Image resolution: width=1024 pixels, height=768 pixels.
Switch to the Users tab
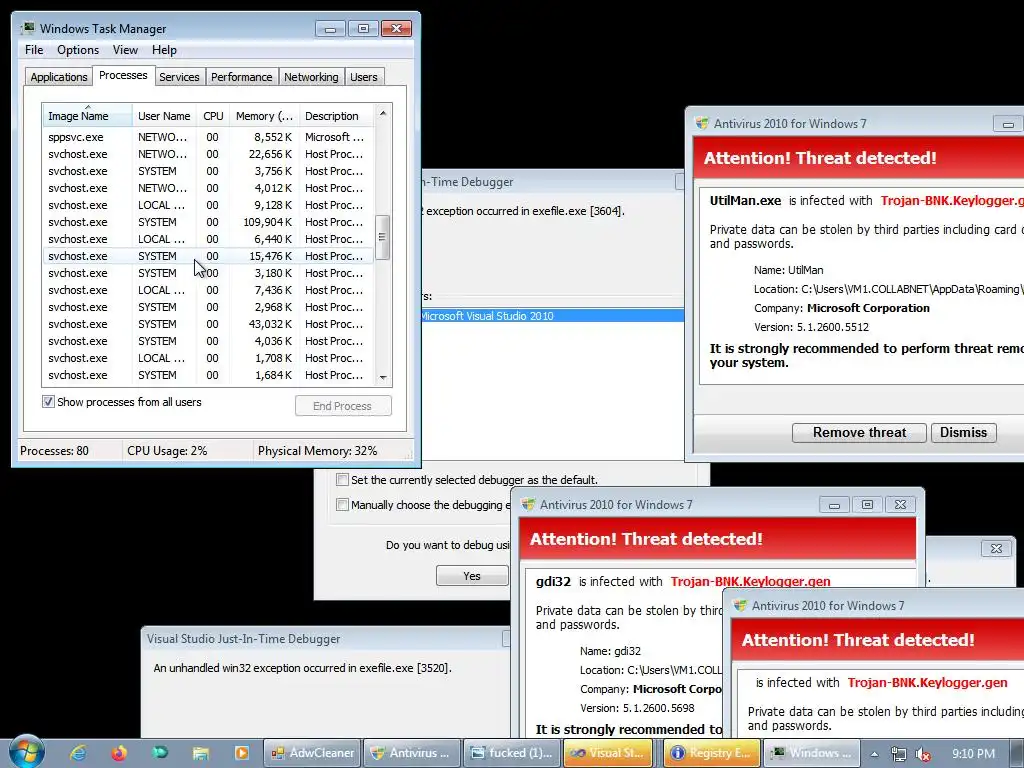pos(364,77)
